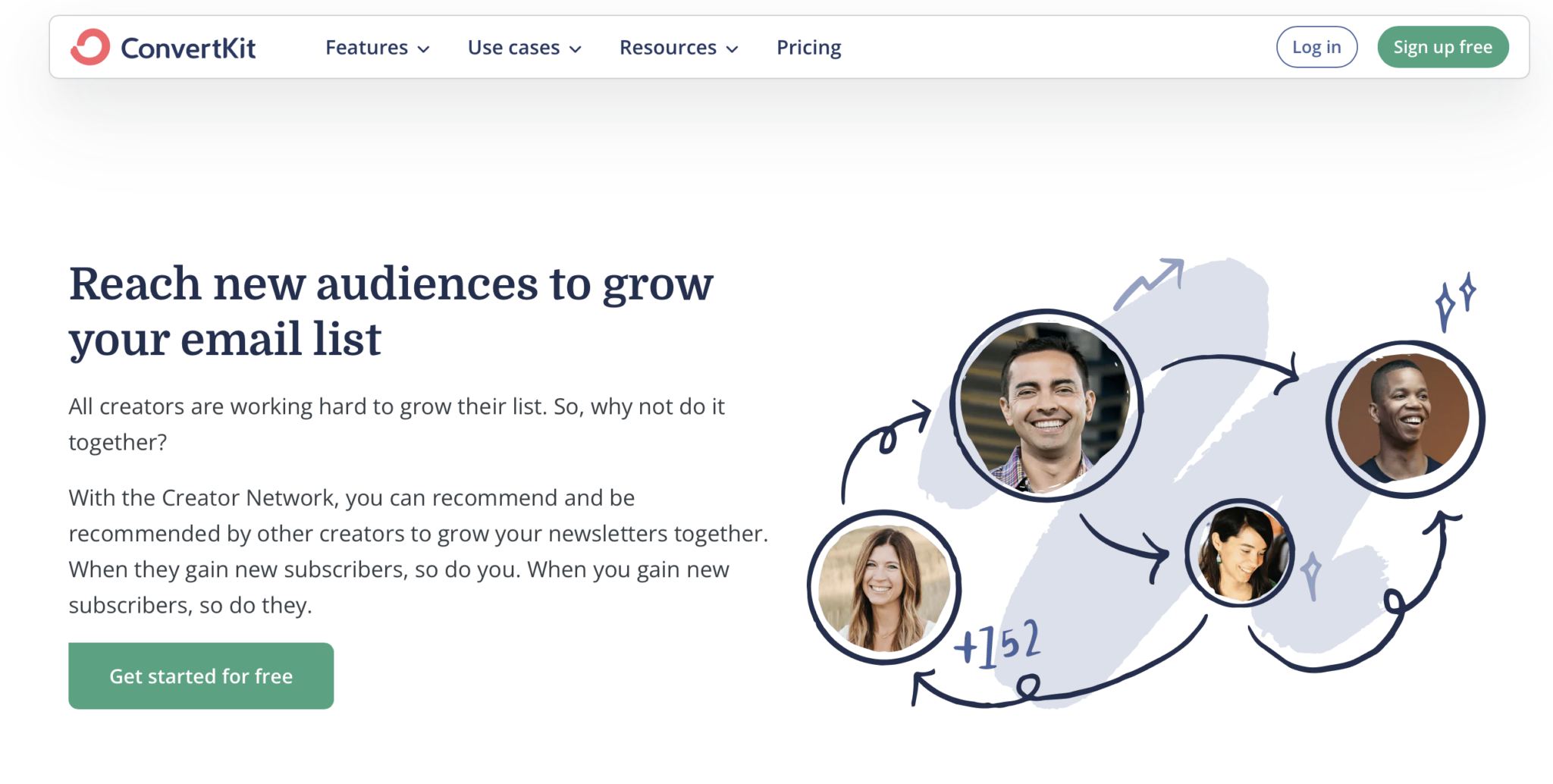This screenshot has height=784, width=1553.
Task: Click Get started for free button
Action: click(201, 676)
